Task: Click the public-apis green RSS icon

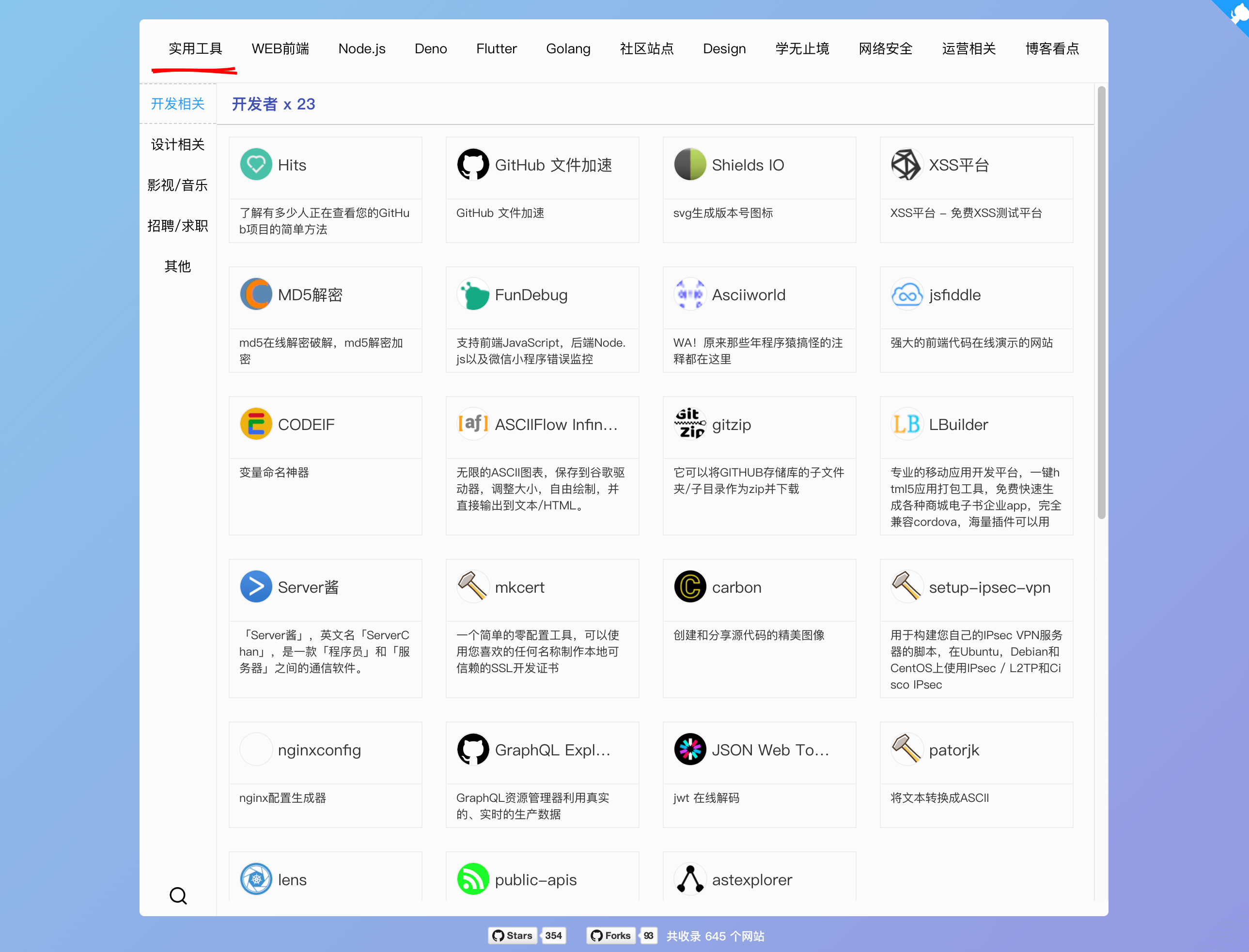Action: point(473,879)
